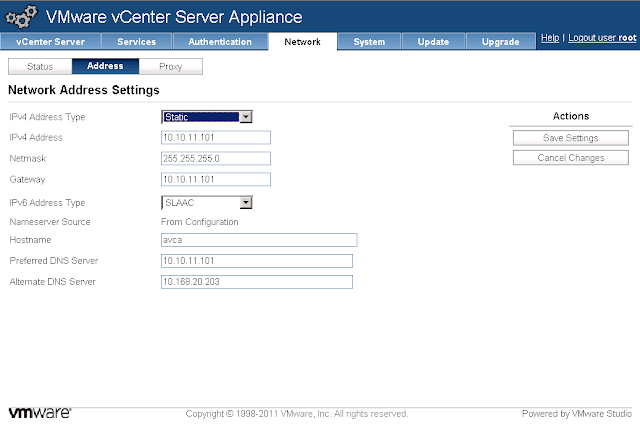This screenshot has height=431, width=640.
Task: Click the Preferred DNS Server label
Action: (x=54, y=260)
